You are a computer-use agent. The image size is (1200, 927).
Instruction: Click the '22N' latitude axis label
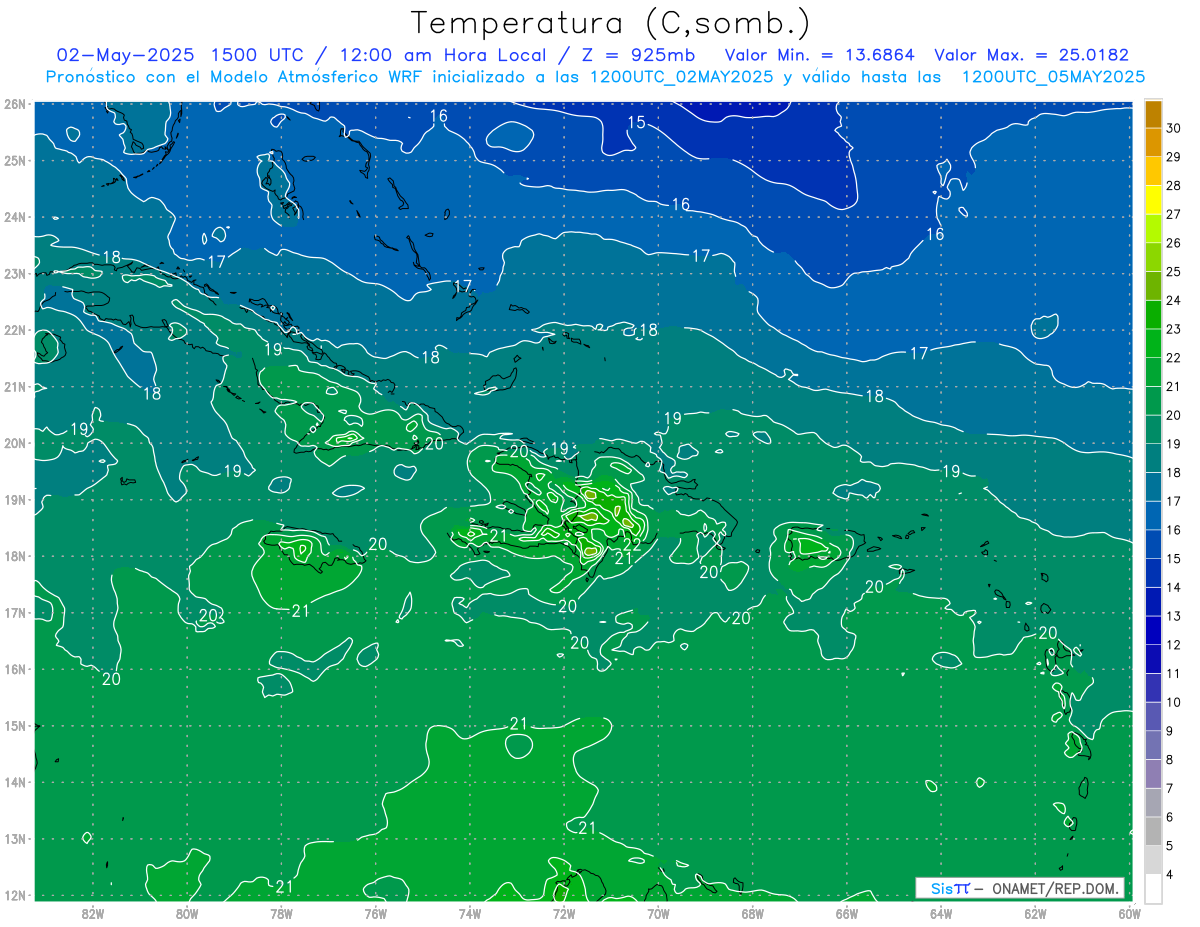(15, 330)
